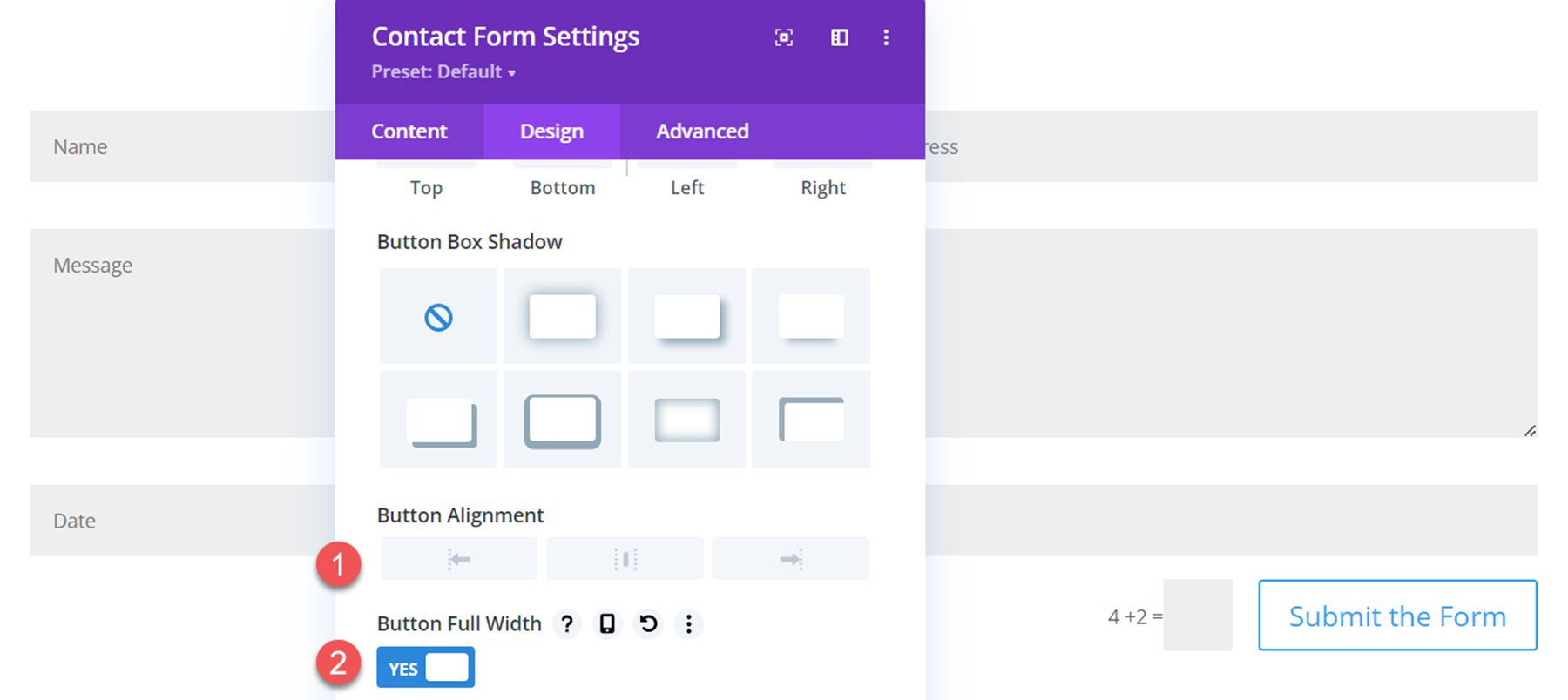Click the snap to sidebar columns icon

pyautogui.click(x=839, y=37)
